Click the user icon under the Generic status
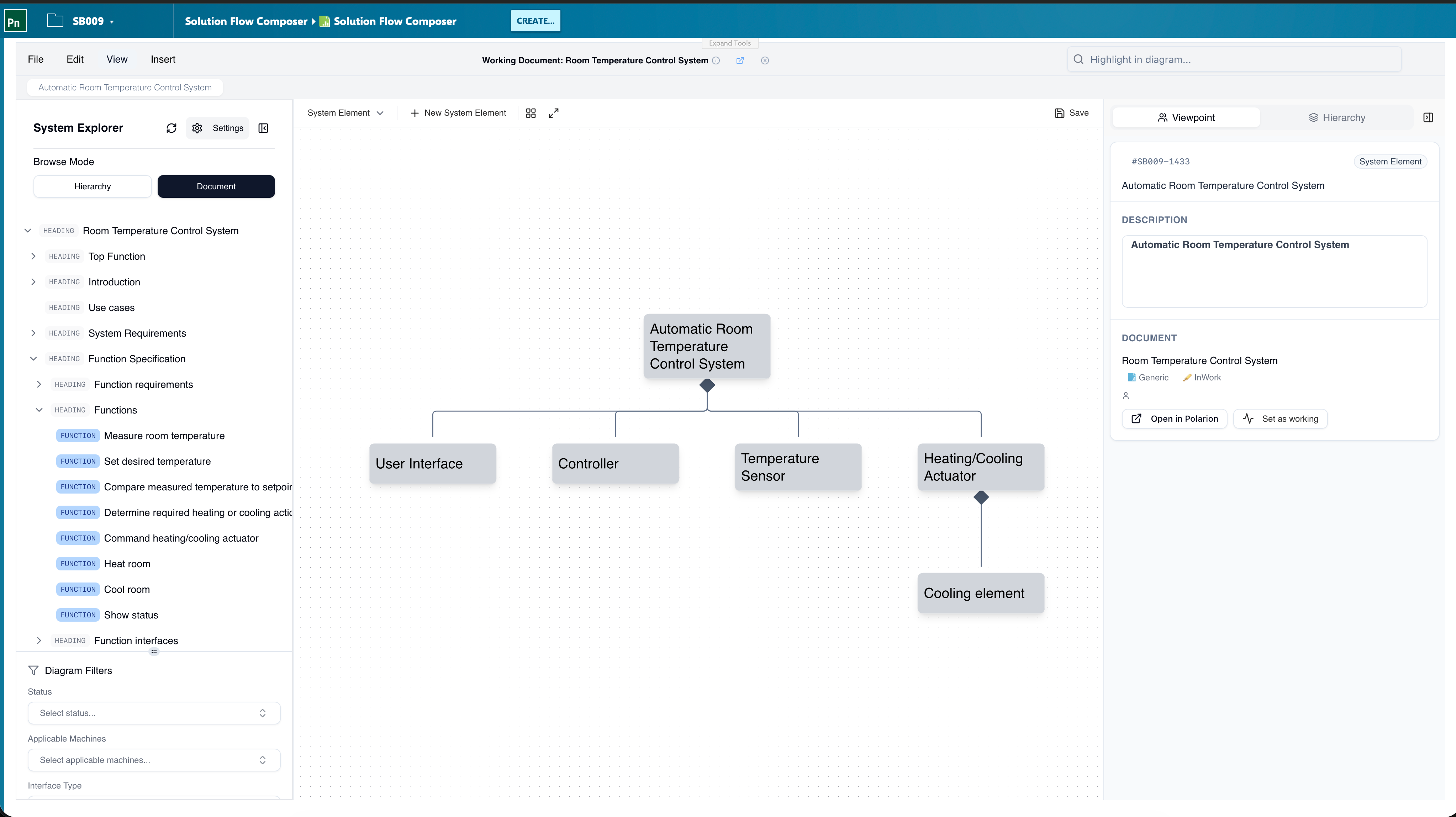The image size is (1456, 817). click(1126, 396)
